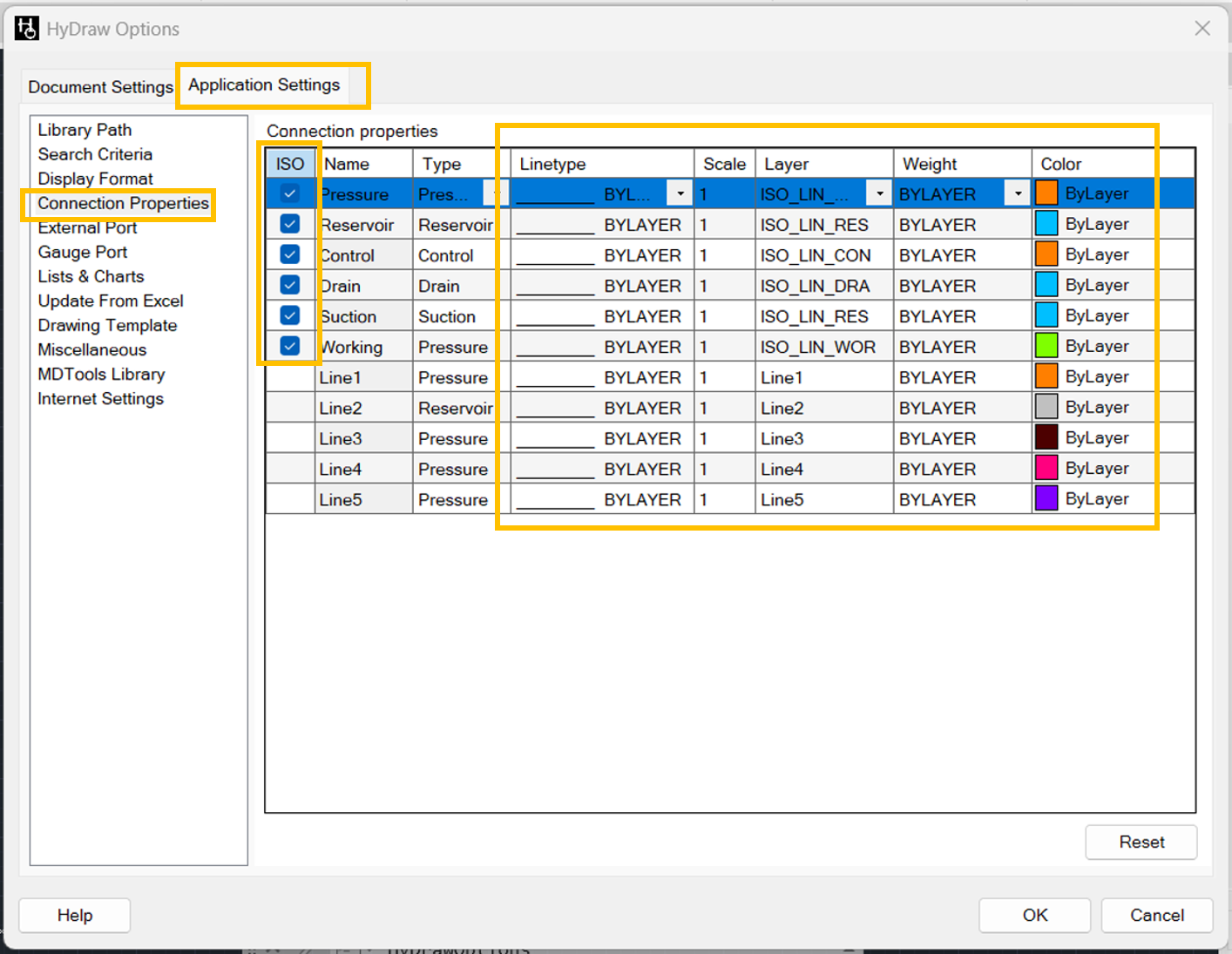Open the Weight dropdown in the Pressure row
Image resolution: width=1232 pixels, height=954 pixels.
click(1018, 193)
